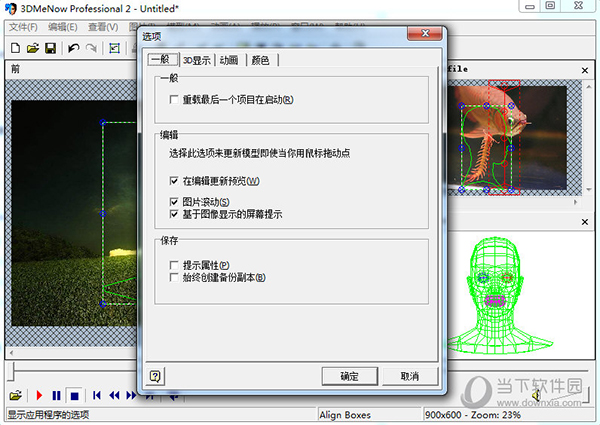Click the Open folder toolbar icon

(33, 48)
